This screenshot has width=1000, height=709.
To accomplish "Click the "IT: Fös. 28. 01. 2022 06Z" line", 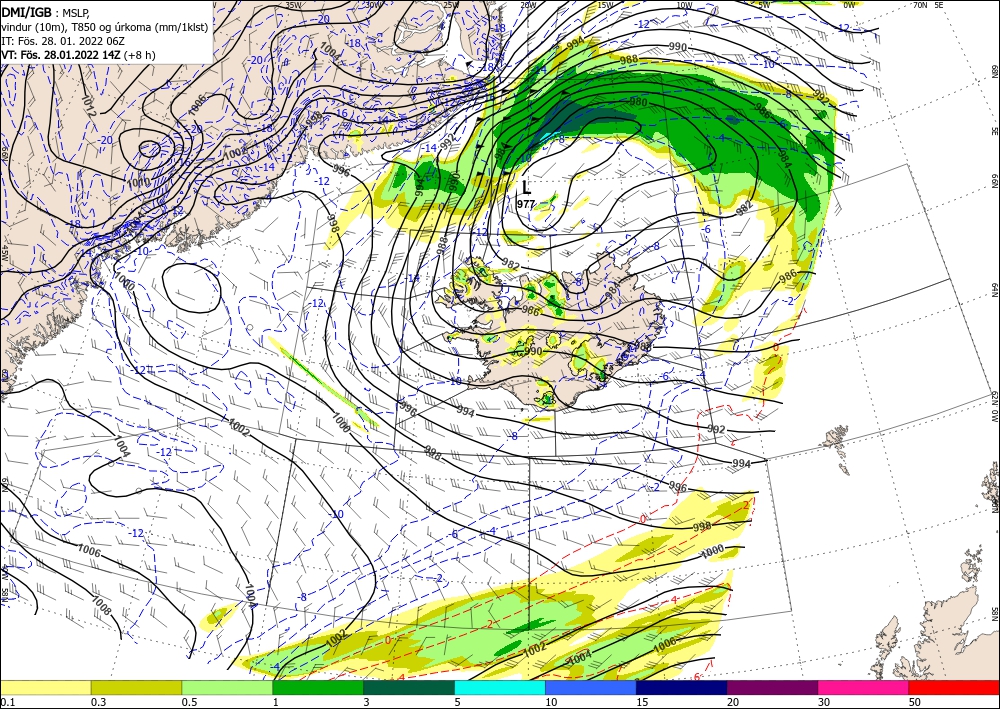I will tap(61, 41).
